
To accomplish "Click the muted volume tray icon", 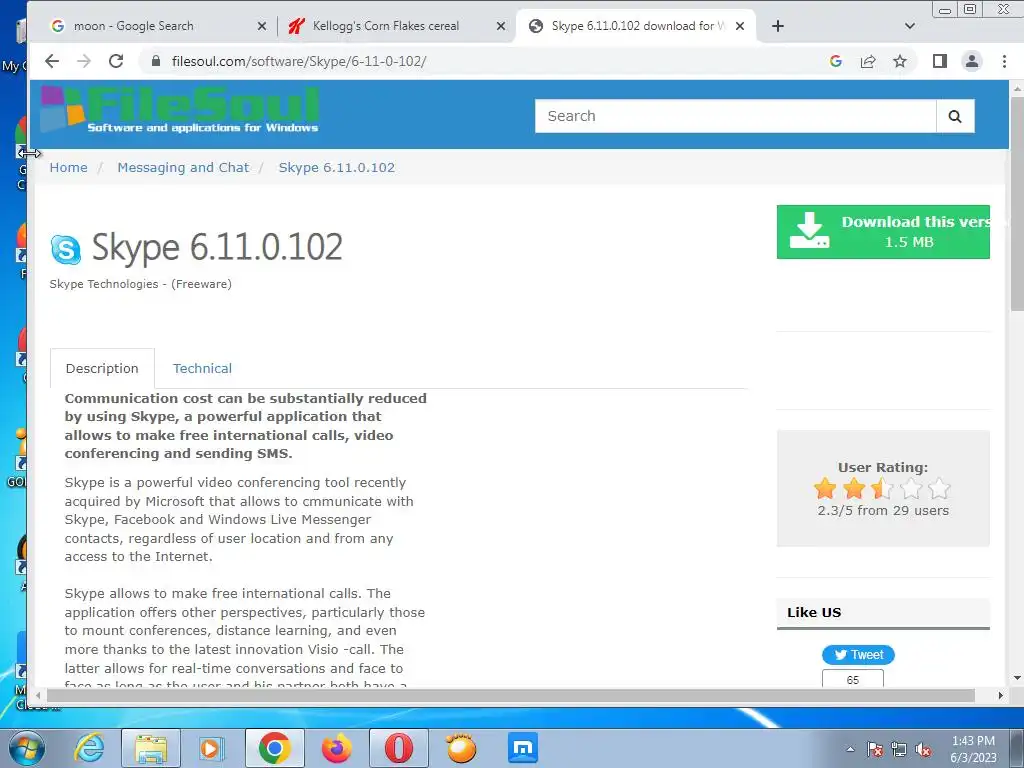I will coord(924,749).
